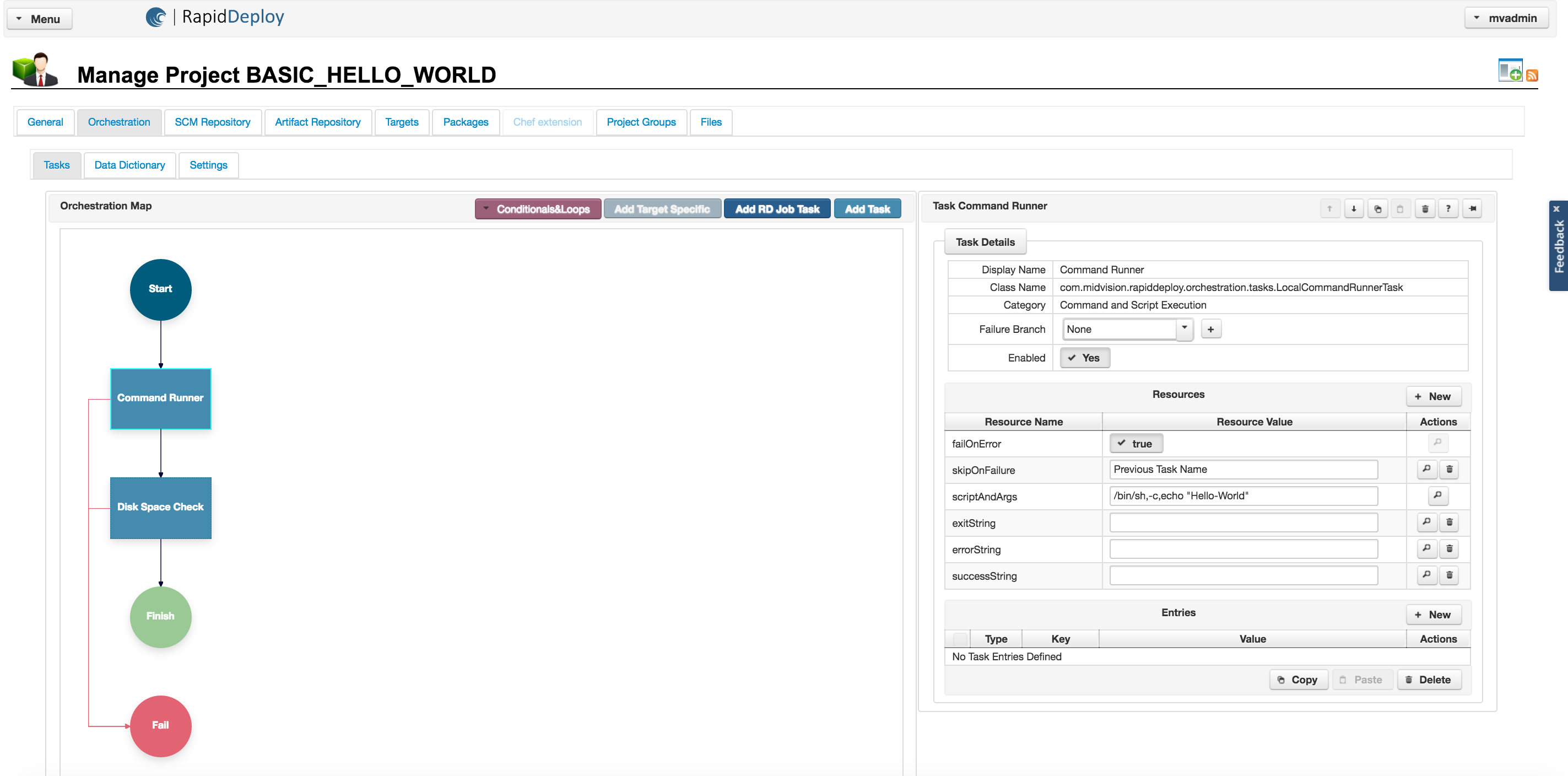Pin the Task Command Runner panel
Screen dimensions: 1568x776
point(1473,209)
